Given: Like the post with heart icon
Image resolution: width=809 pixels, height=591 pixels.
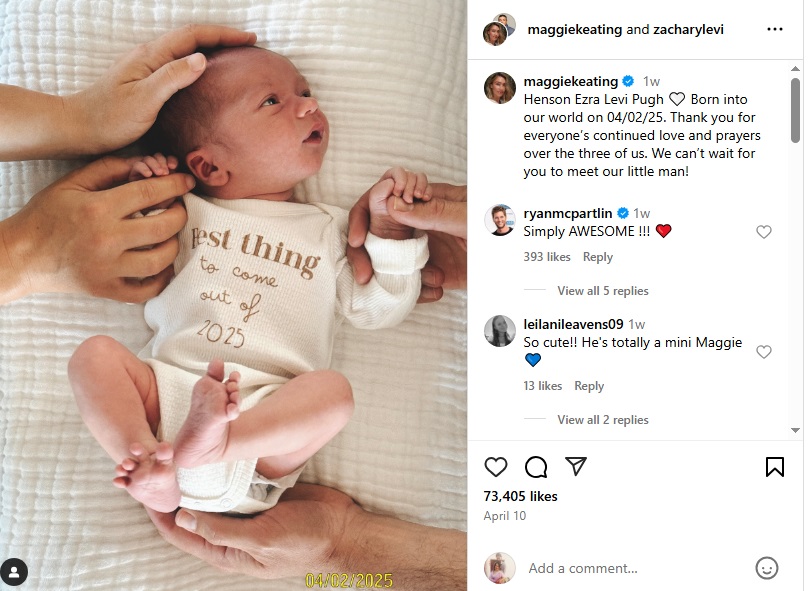Looking at the screenshot, I should [496, 467].
